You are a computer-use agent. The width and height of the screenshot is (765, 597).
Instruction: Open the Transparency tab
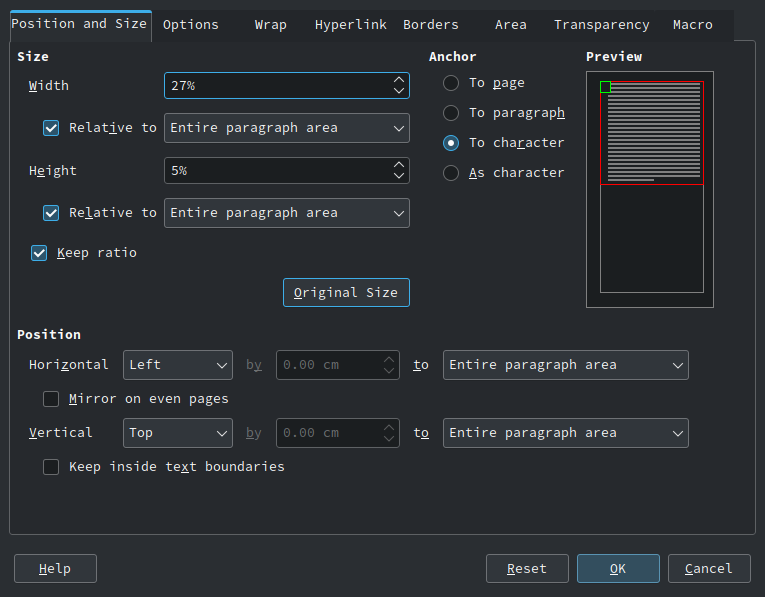point(602,25)
